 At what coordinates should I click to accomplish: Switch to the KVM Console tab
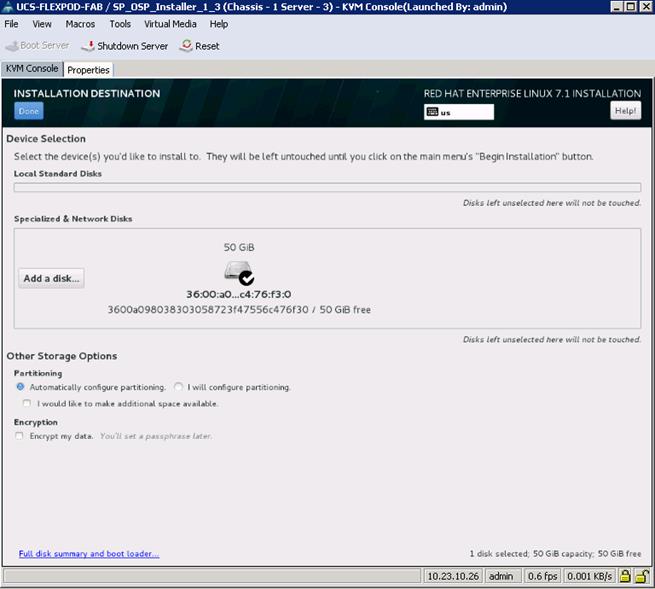[x=32, y=69]
